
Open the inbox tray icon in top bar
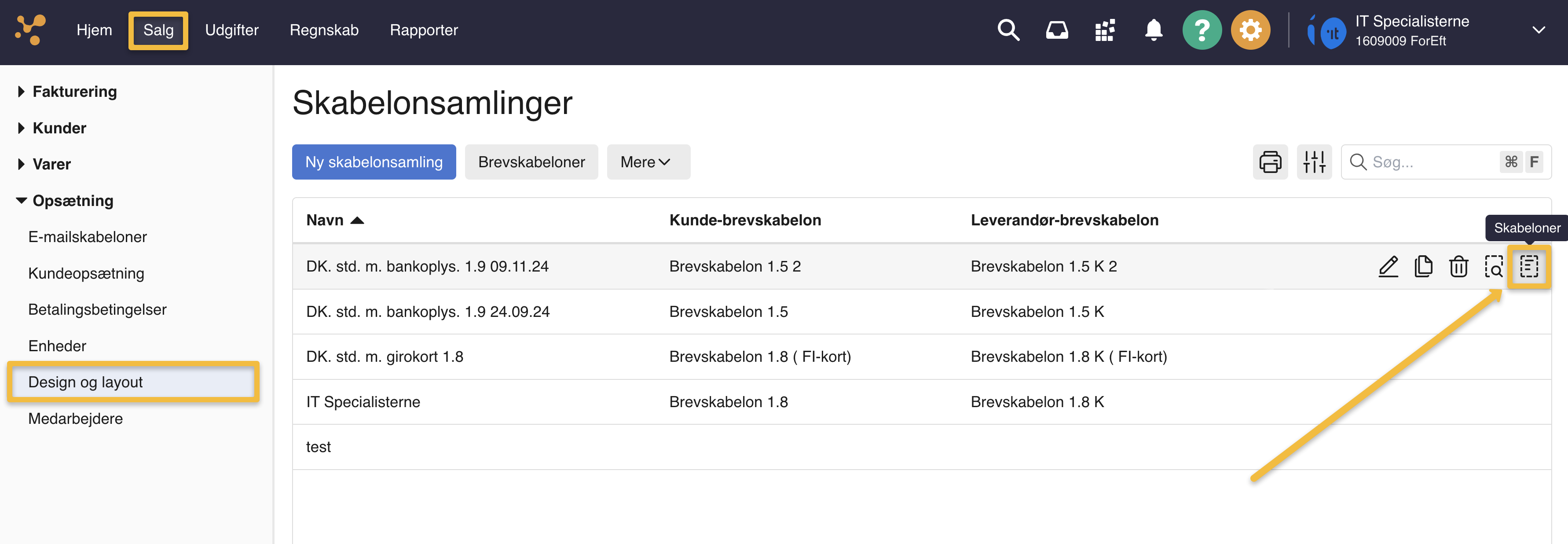tap(1057, 29)
